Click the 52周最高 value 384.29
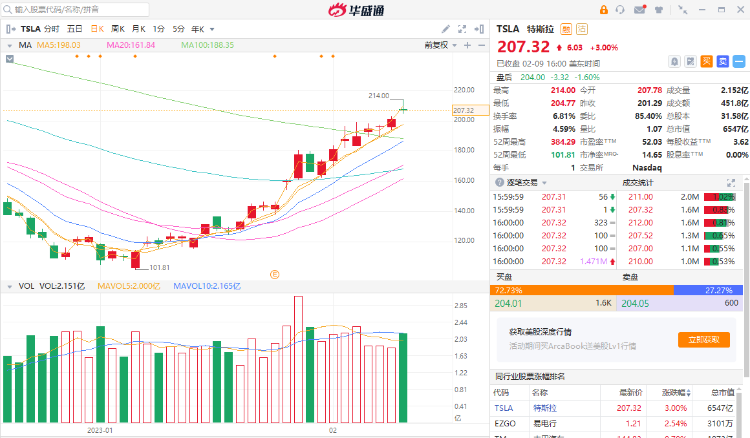 [x=563, y=142]
